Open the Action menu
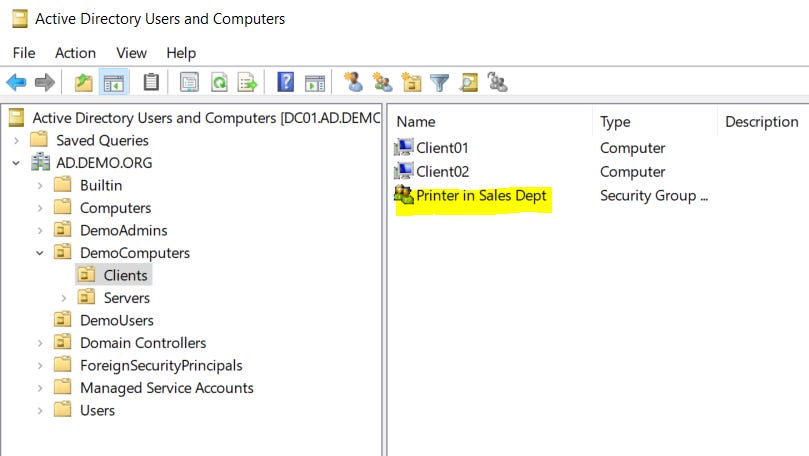Viewport: 809px width, 456px height. 75,53
